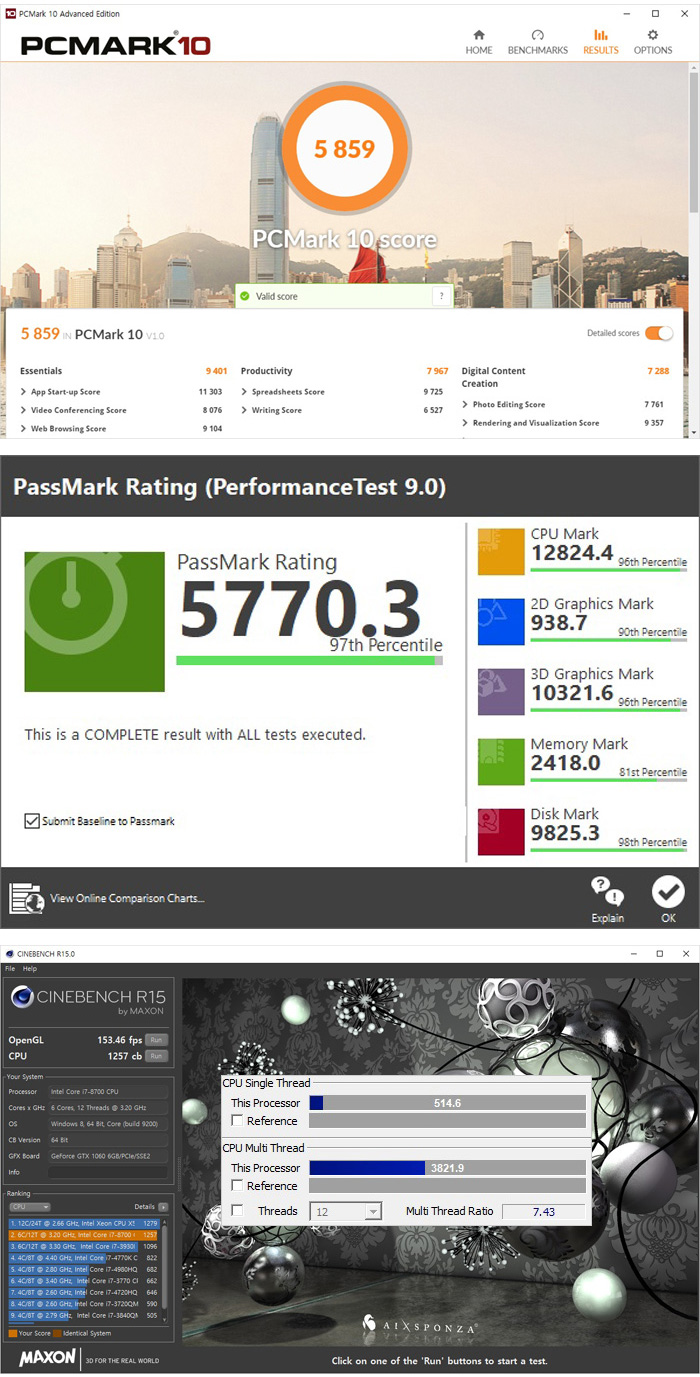This screenshot has width=700, height=1377.
Task: Toggle the Detailed scores switch
Action: (x=659, y=333)
